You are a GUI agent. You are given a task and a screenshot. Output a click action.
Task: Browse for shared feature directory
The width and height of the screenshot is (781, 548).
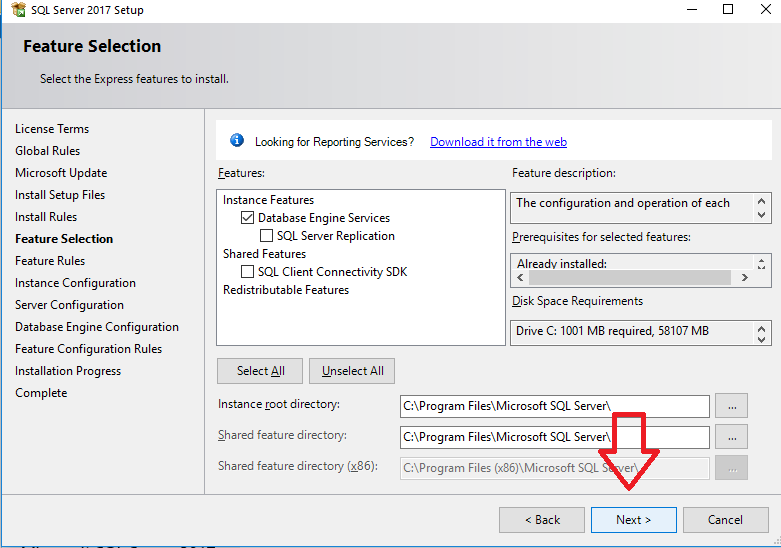[733, 437]
